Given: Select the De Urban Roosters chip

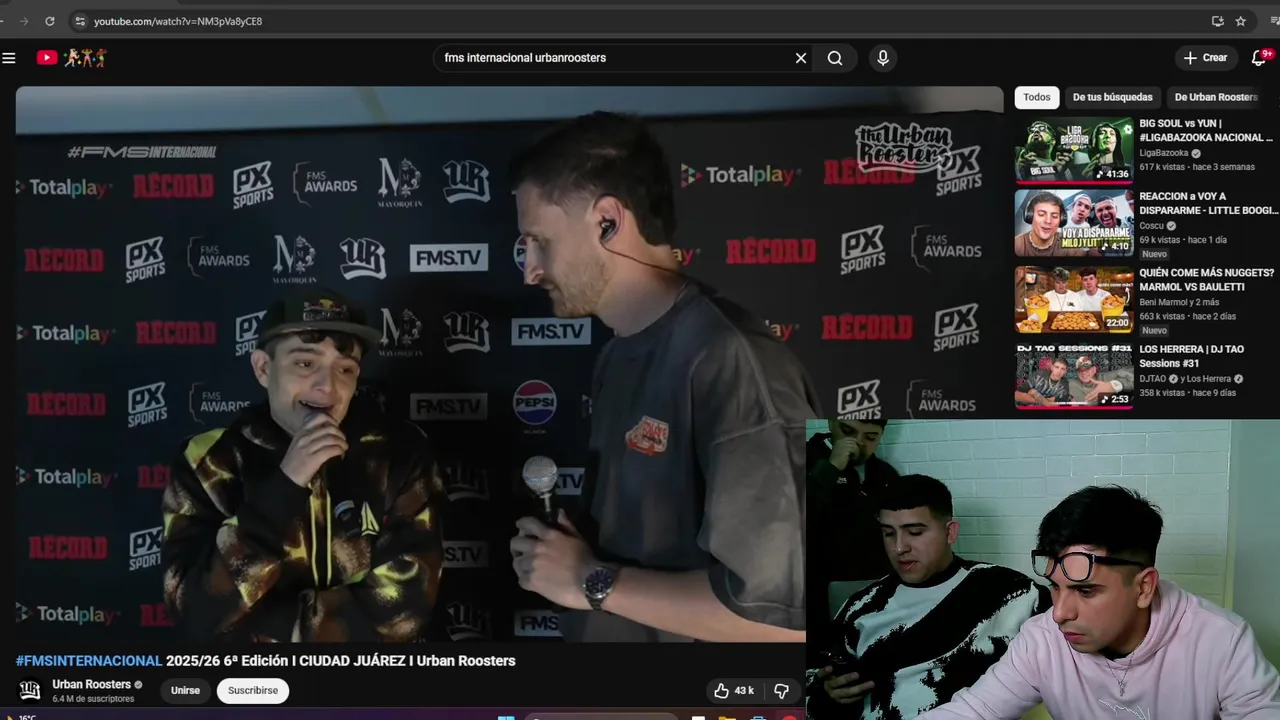Looking at the screenshot, I should click(x=1215, y=97).
